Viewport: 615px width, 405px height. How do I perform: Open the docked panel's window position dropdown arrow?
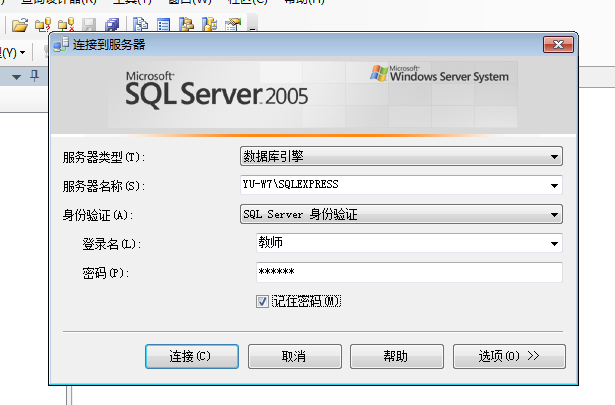point(16,77)
